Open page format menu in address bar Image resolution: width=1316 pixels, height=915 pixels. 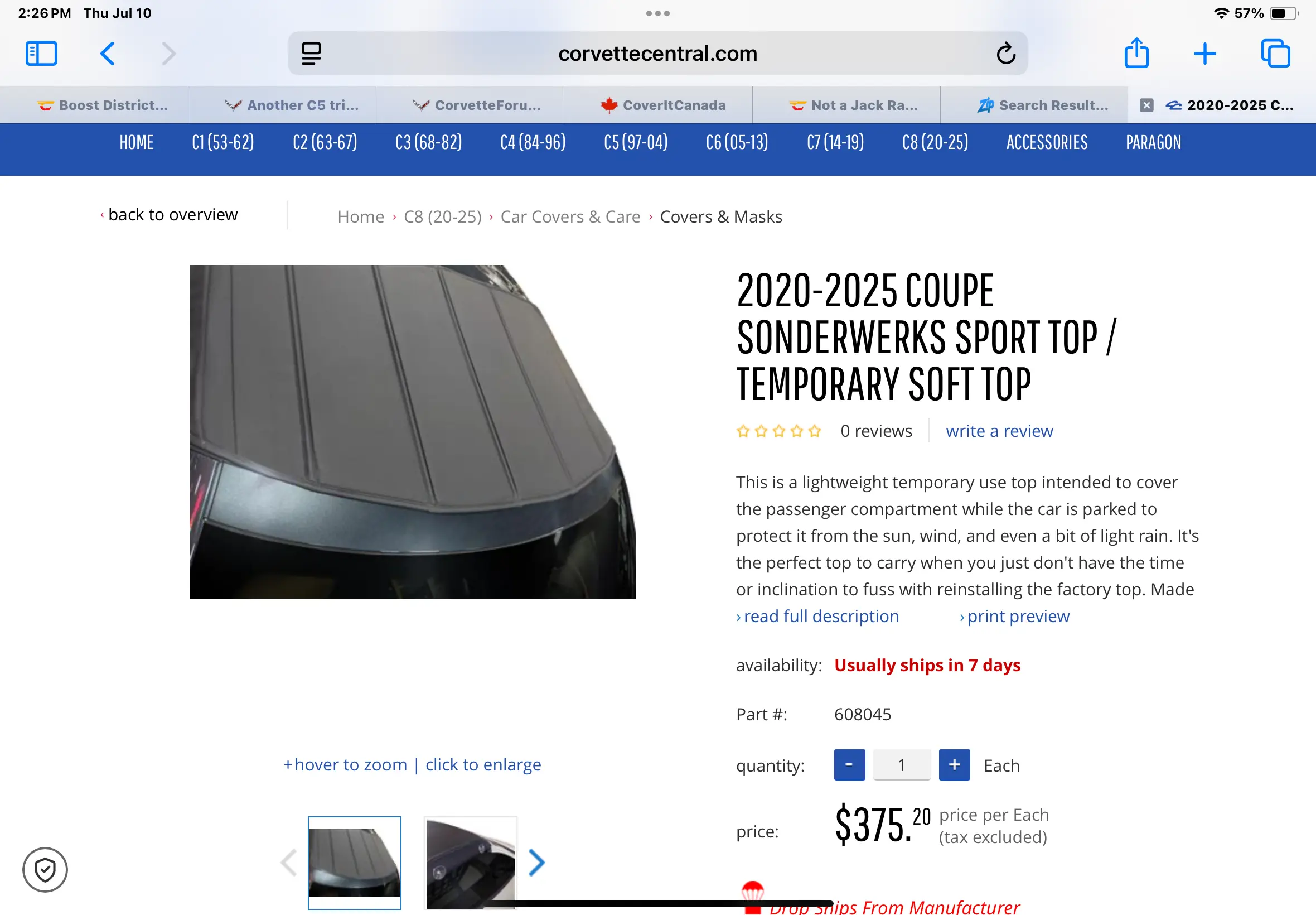pyautogui.click(x=311, y=54)
